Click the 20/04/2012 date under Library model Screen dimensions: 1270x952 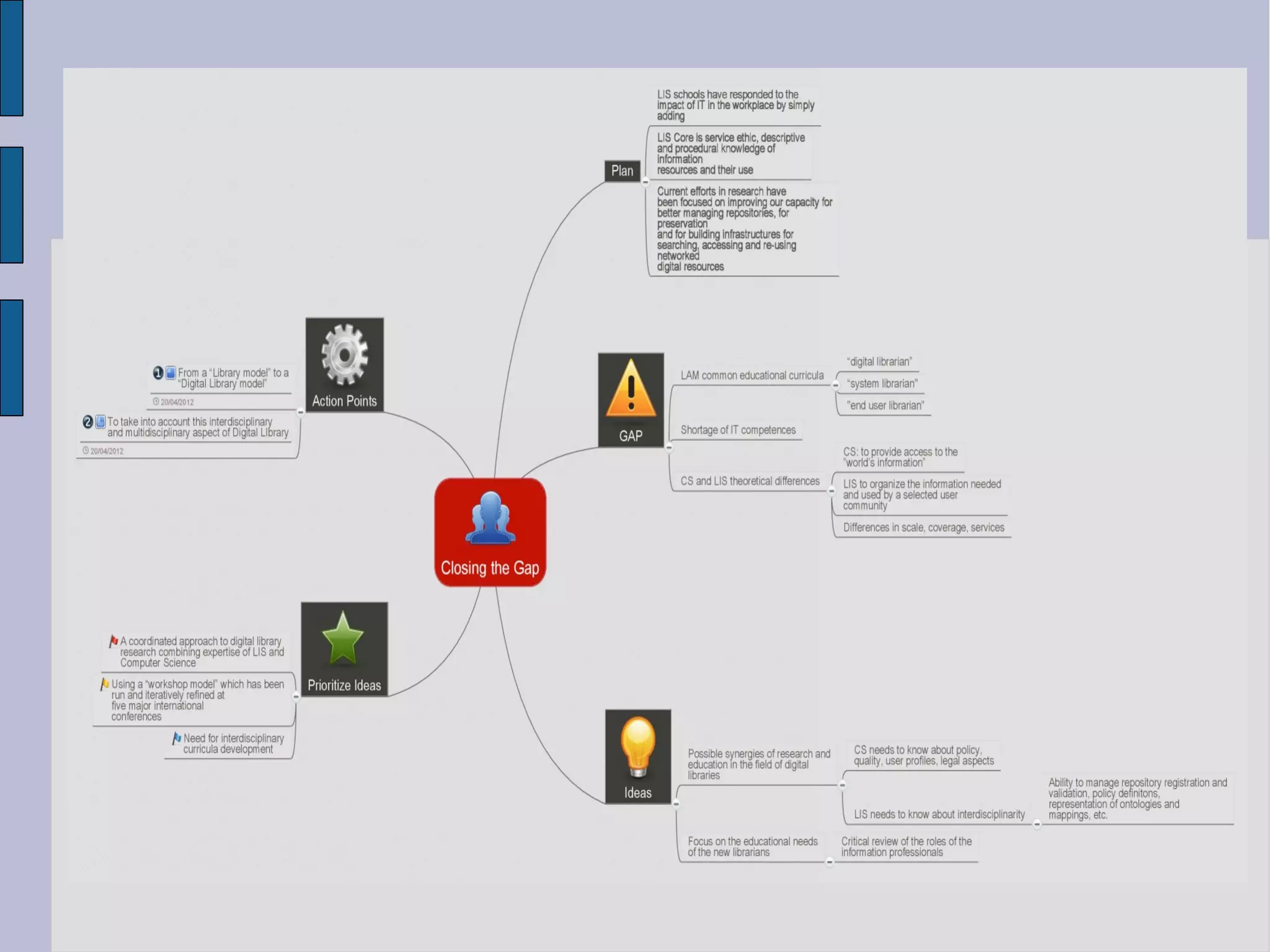coord(177,402)
